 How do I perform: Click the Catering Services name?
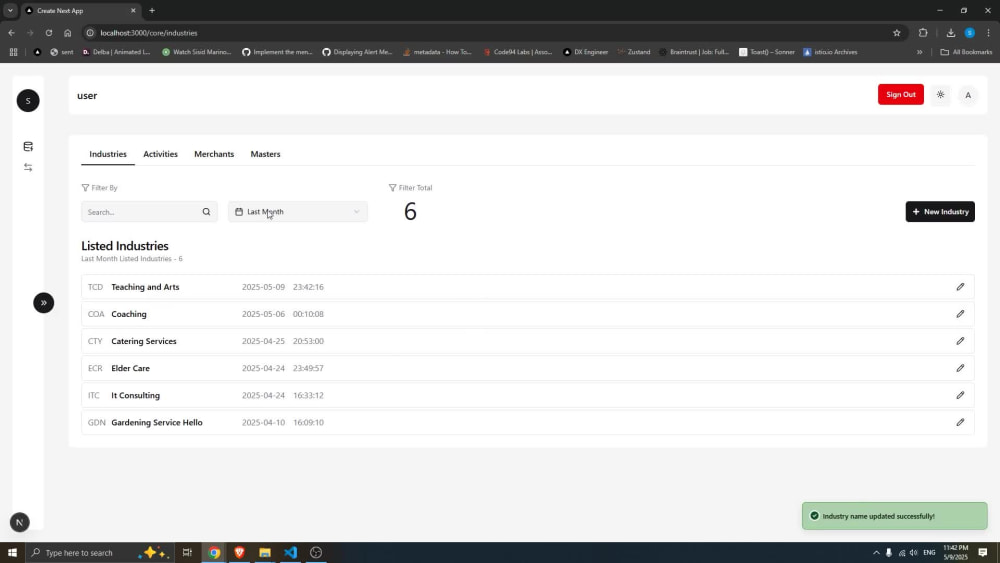(x=143, y=341)
